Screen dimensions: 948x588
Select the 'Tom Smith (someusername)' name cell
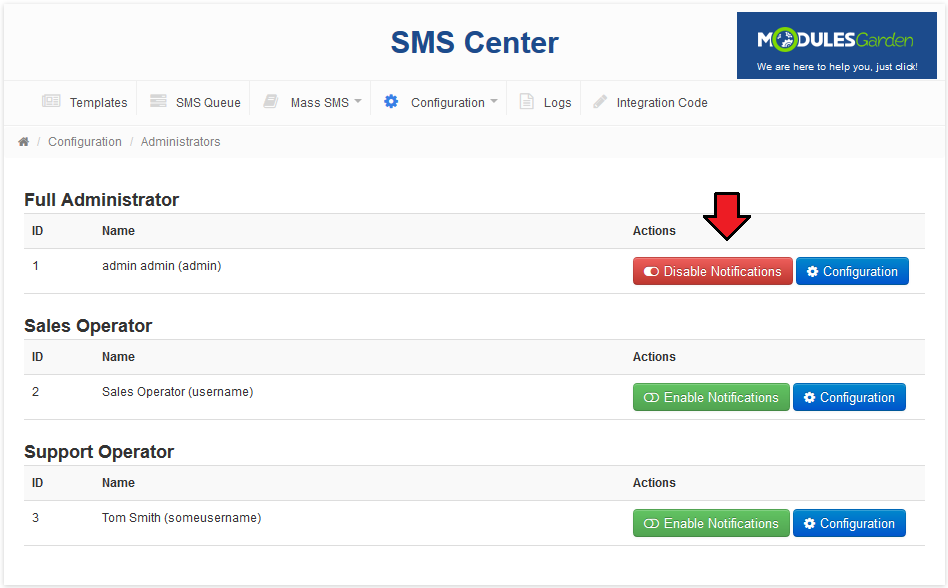click(x=181, y=518)
